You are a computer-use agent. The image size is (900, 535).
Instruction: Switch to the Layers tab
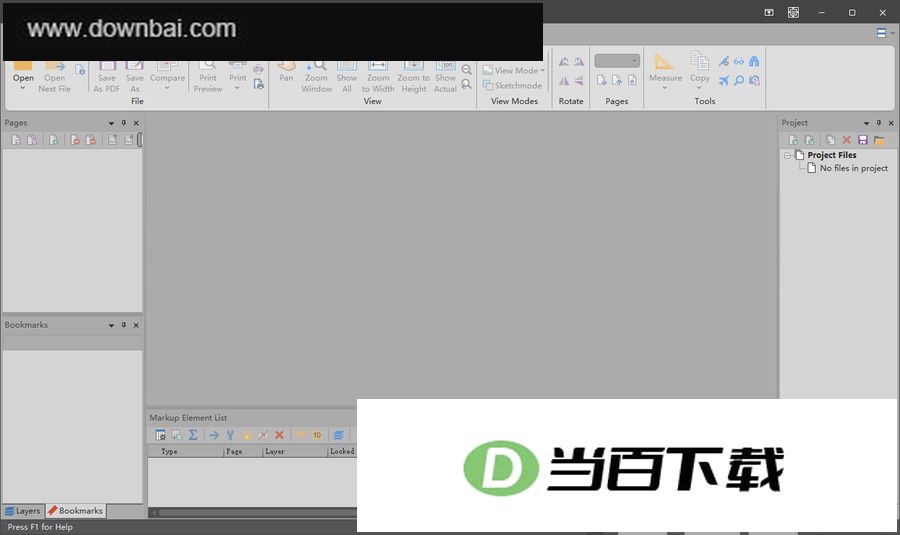coord(23,511)
